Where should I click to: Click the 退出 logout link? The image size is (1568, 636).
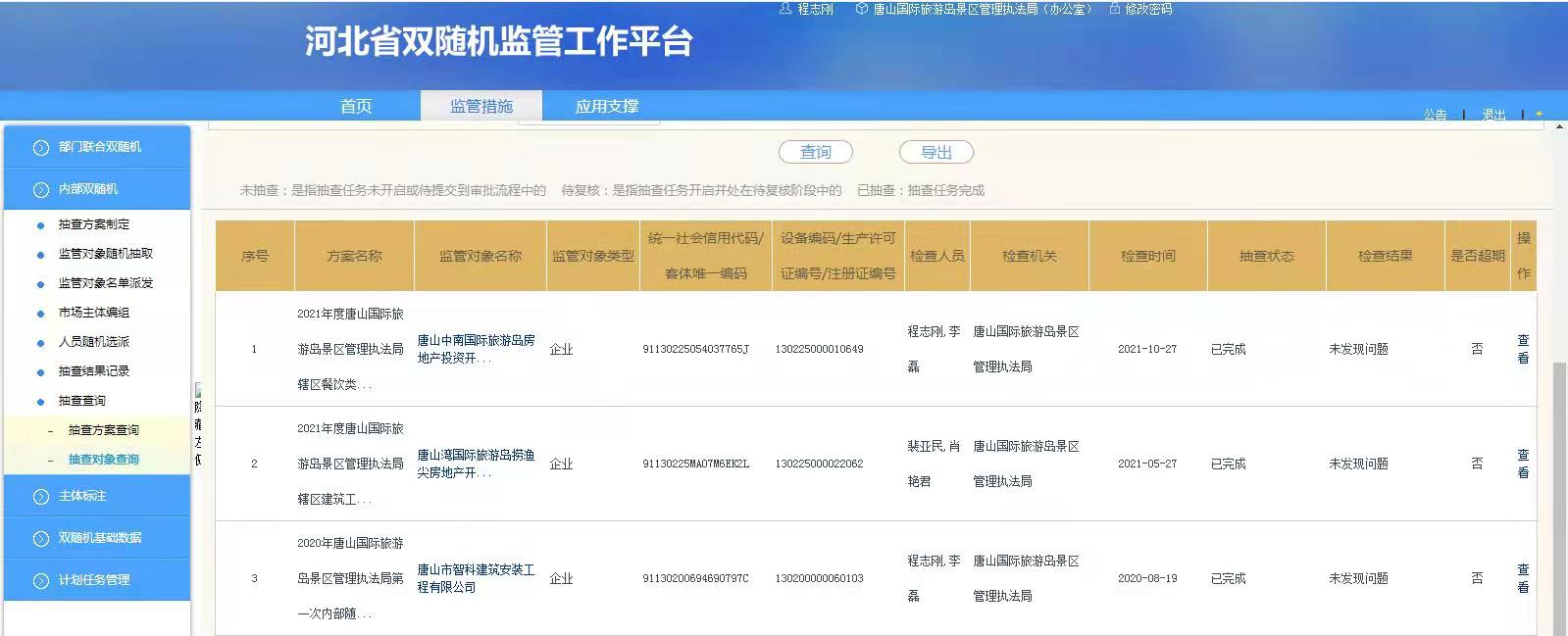click(1493, 115)
